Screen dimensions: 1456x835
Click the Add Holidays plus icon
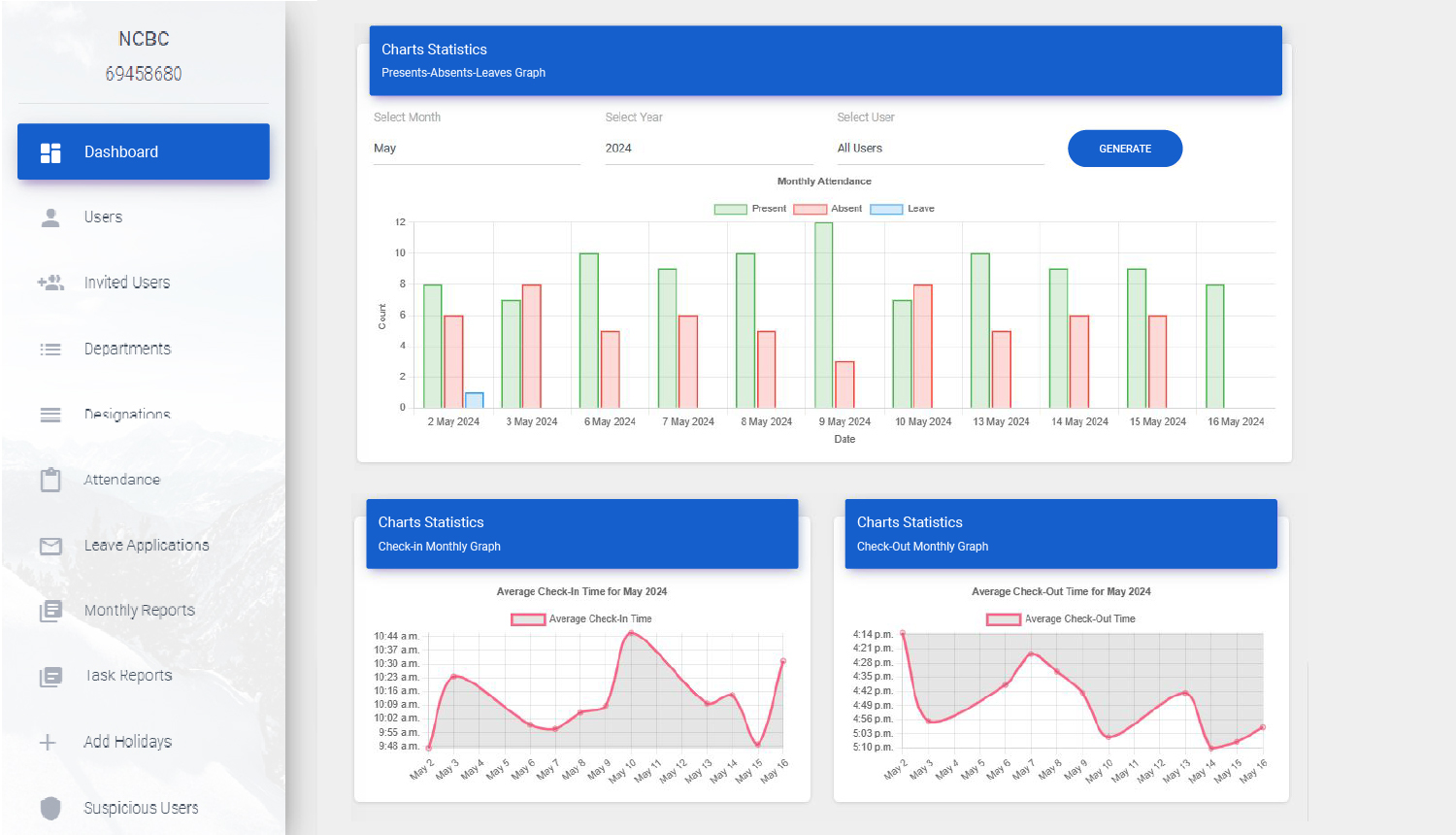[48, 743]
